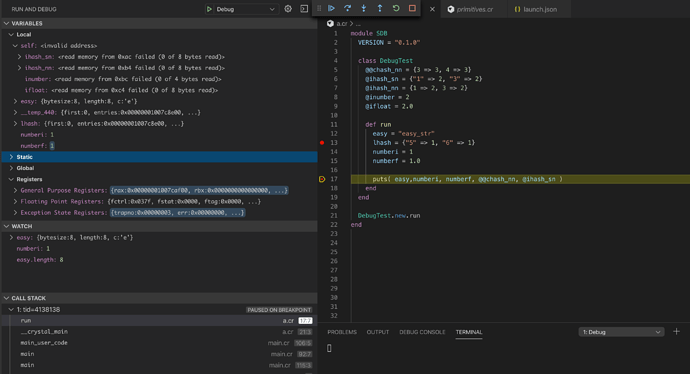Select the ifloat variable row
The image size is (690, 374).
click(x=159, y=90)
